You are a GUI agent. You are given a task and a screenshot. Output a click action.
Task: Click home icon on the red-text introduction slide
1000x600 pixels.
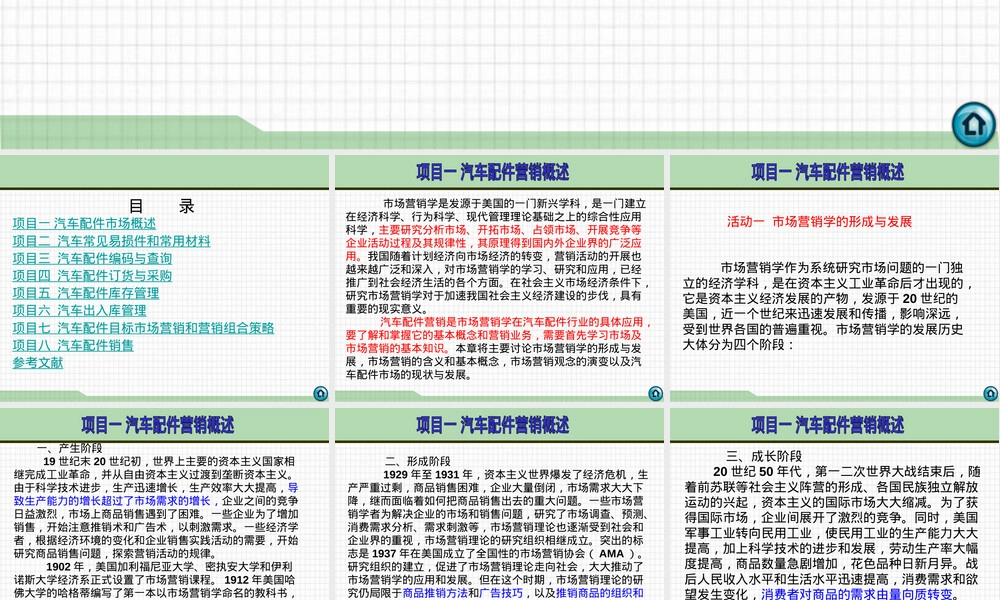[656, 393]
